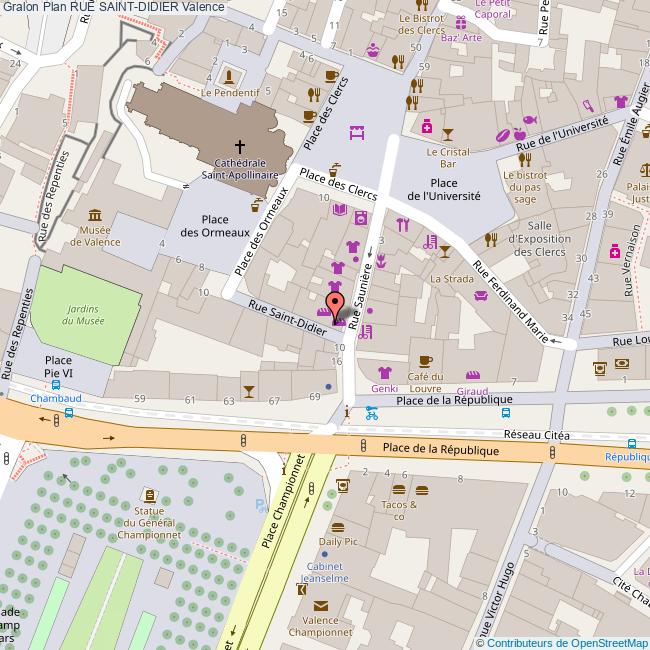Select the Statue du Général Championnet icon
The image size is (650, 650).
point(149,496)
